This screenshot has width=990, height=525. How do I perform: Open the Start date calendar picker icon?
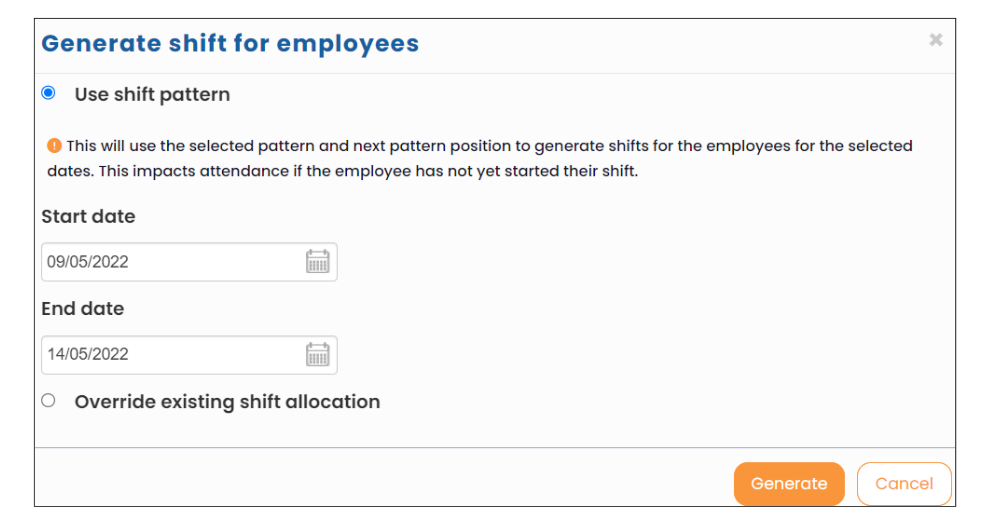(318, 261)
